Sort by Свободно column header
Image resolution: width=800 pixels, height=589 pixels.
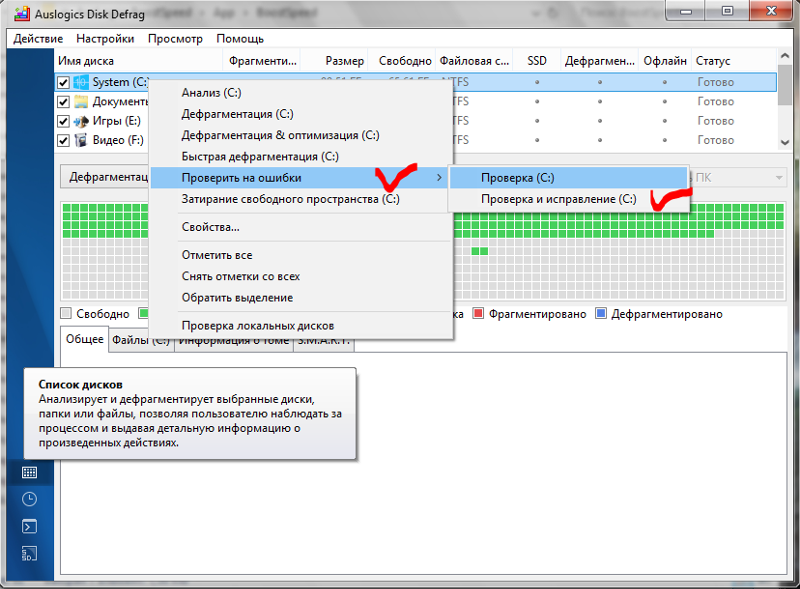point(402,61)
